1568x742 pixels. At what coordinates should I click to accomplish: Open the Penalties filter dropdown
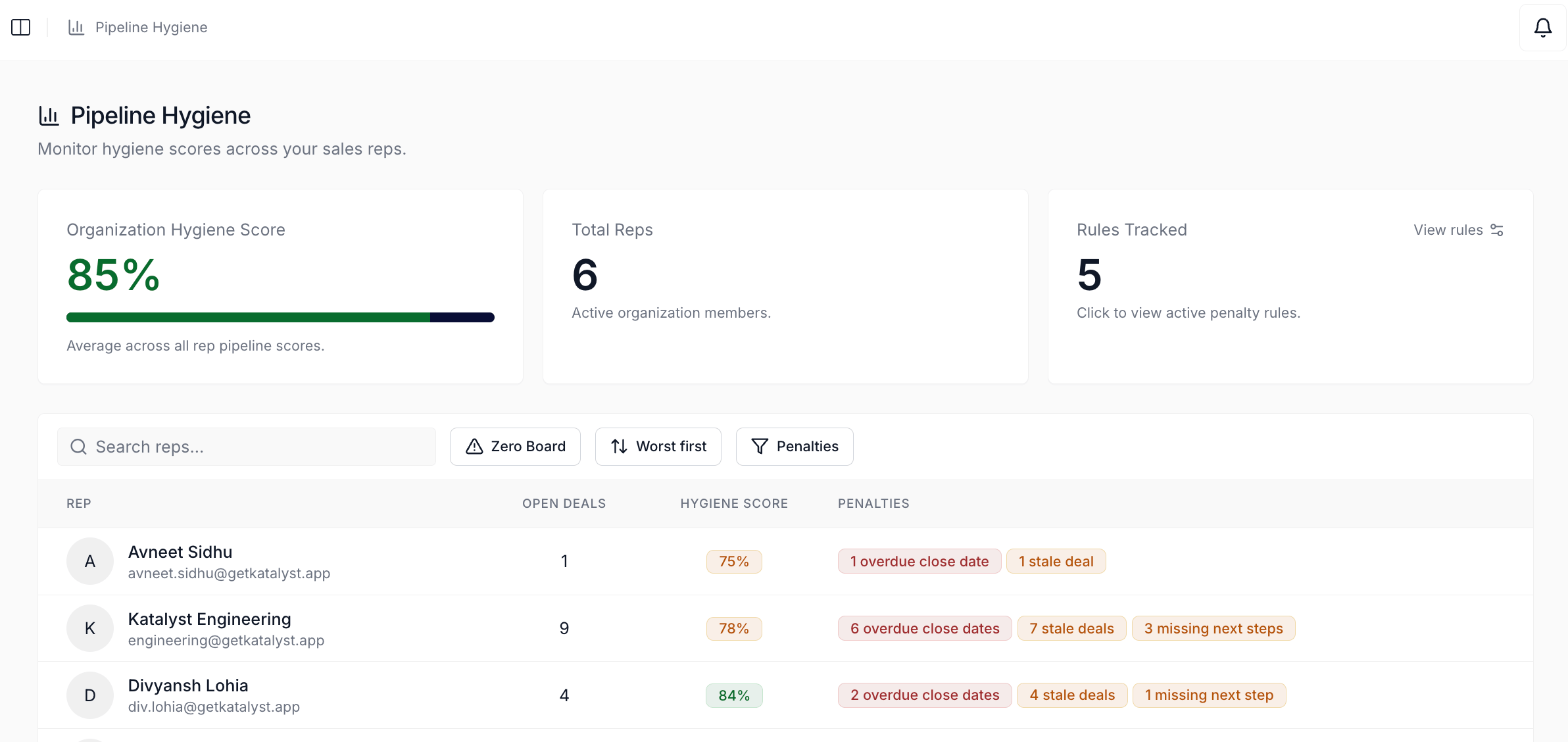(x=795, y=447)
